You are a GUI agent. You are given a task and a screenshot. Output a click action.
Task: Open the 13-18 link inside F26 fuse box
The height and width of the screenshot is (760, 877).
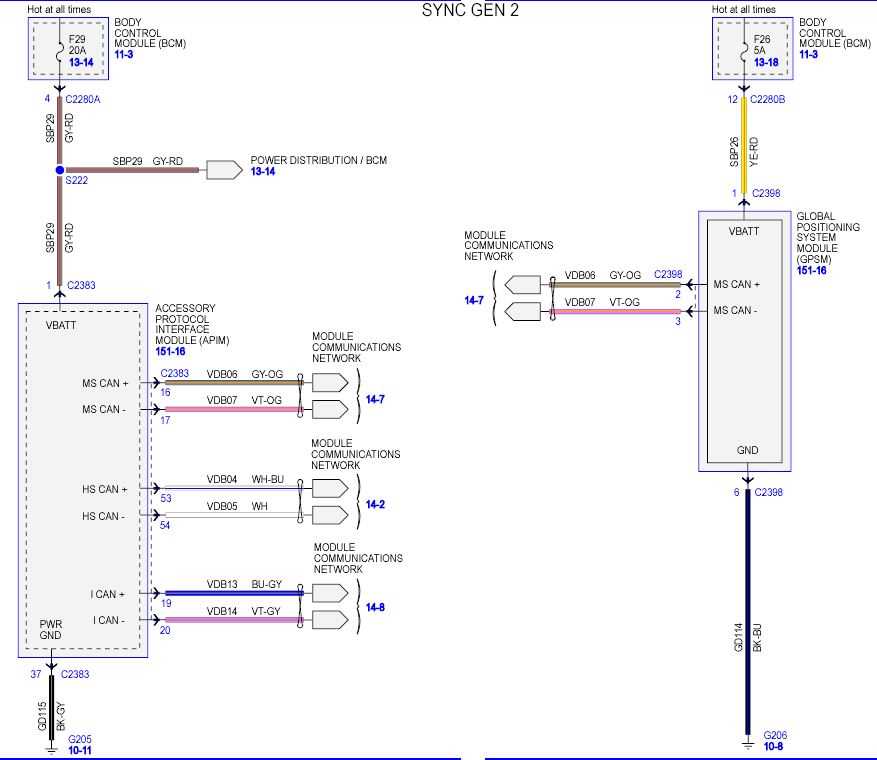766,62
